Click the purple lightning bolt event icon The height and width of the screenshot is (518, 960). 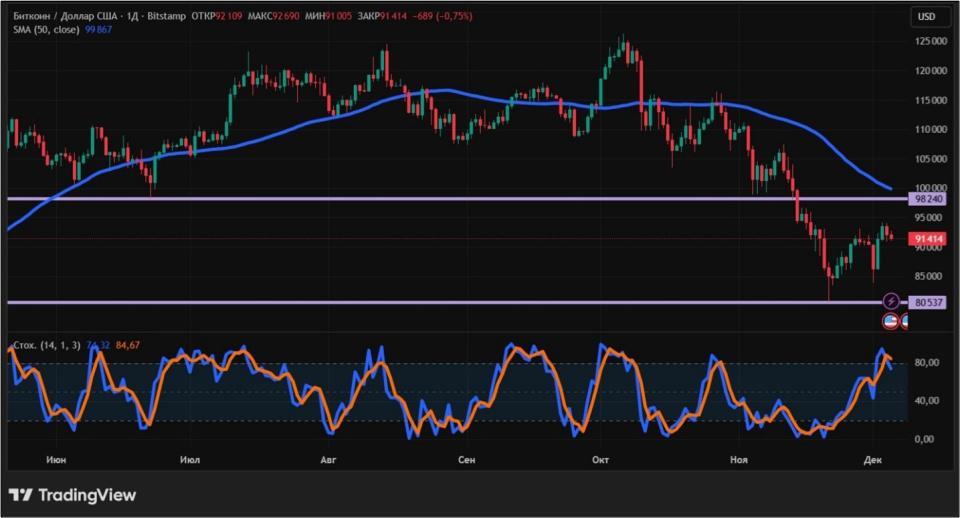tap(891, 301)
